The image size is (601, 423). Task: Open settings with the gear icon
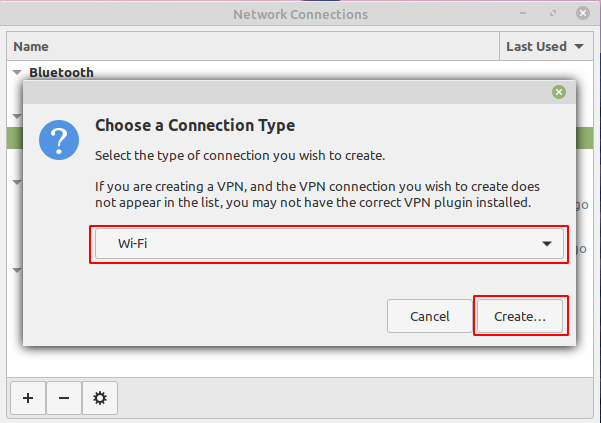pos(100,398)
